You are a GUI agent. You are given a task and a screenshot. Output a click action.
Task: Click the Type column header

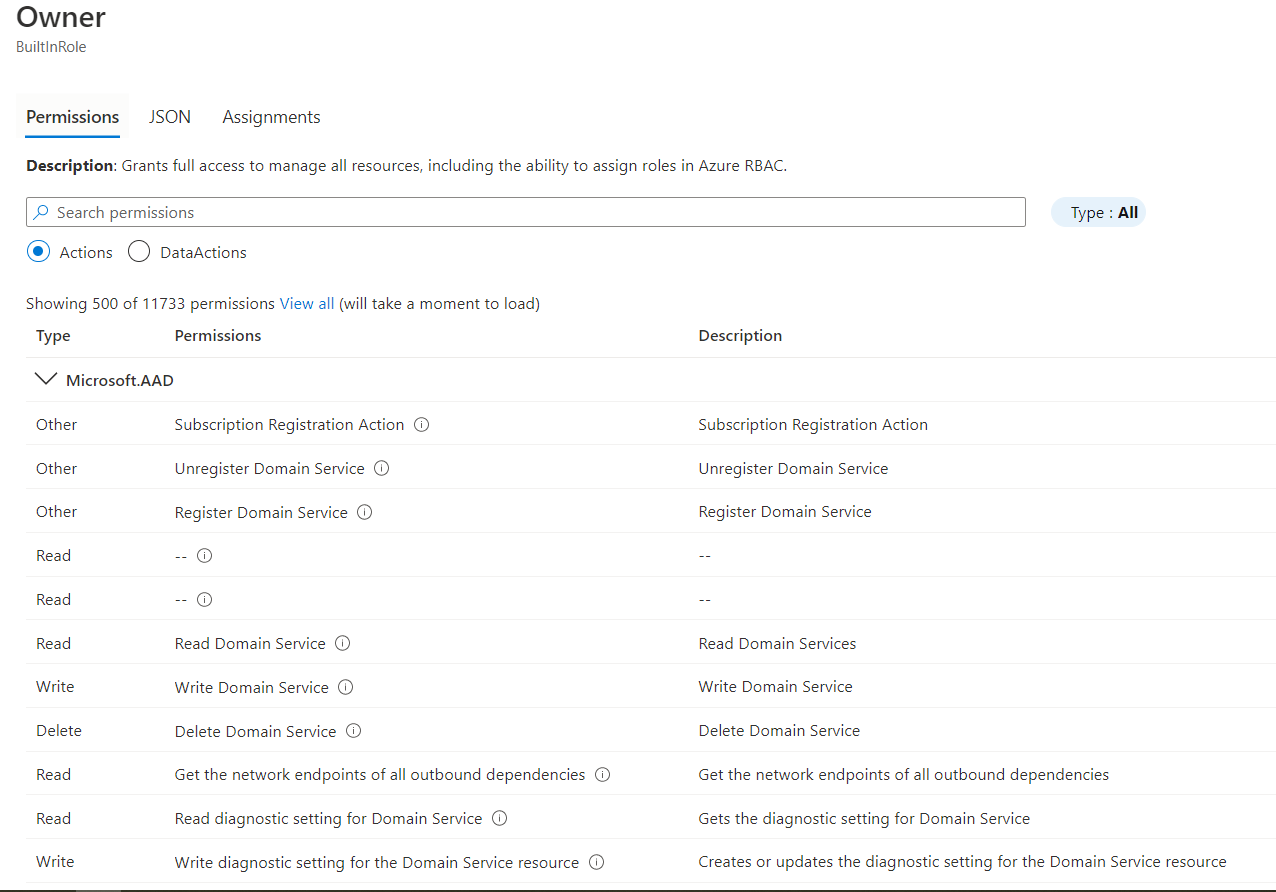(x=53, y=336)
